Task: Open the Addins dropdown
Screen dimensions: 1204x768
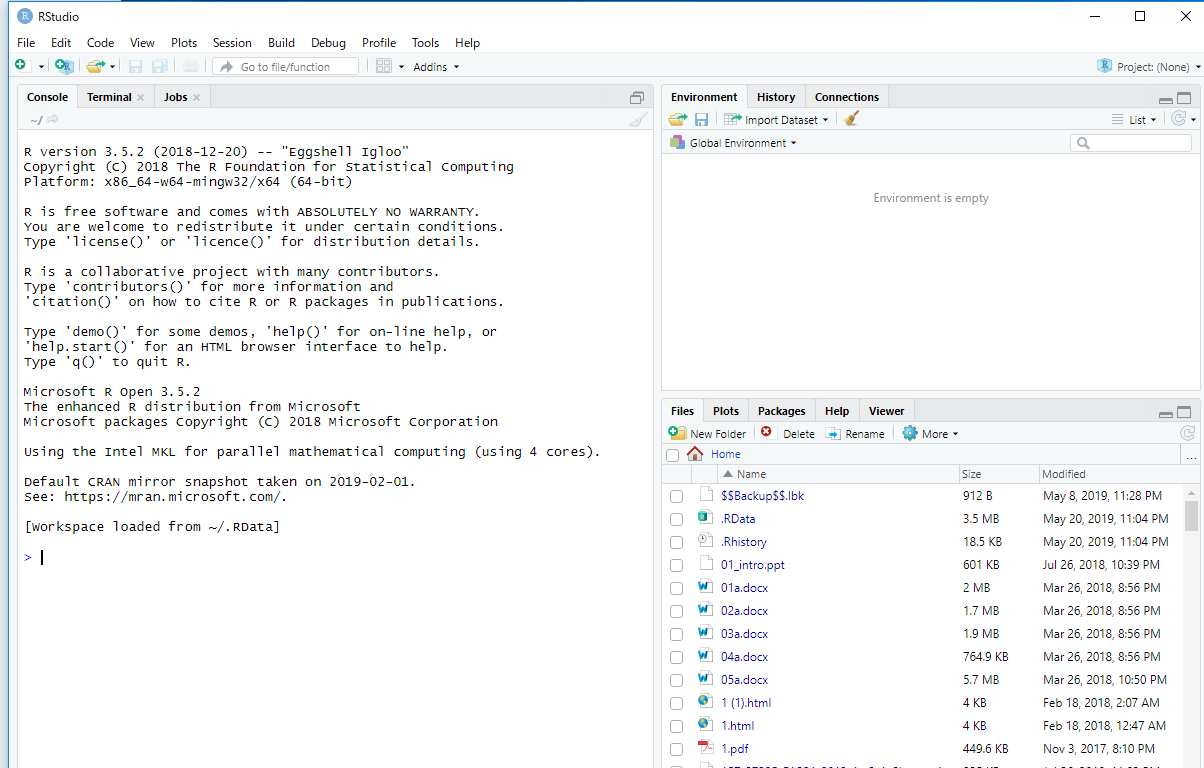Action: point(436,67)
